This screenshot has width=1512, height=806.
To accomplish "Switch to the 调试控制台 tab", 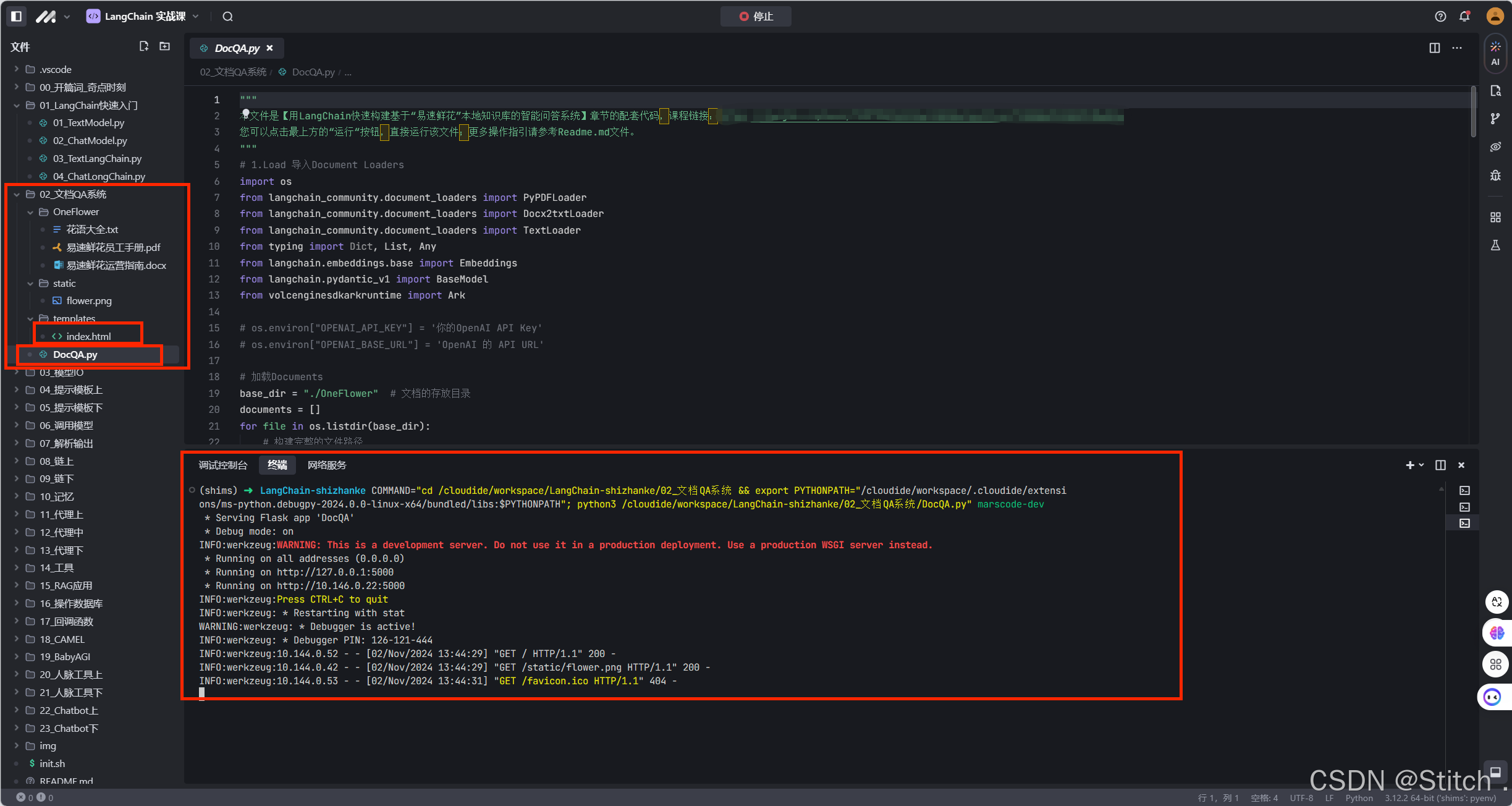I will [x=223, y=465].
